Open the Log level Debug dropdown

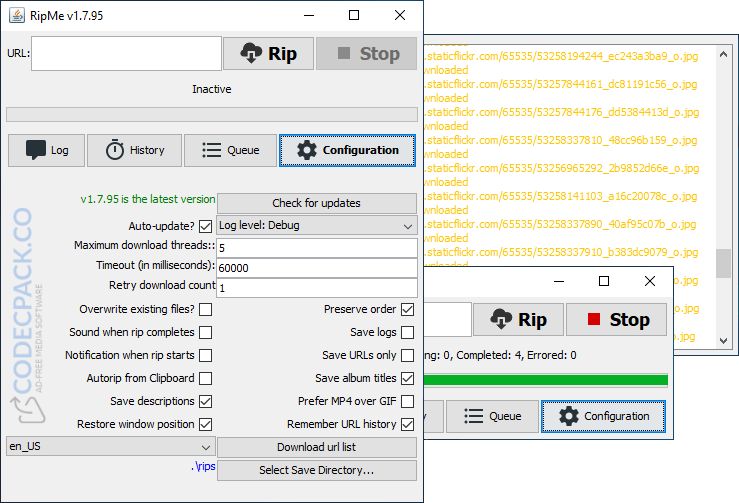[x=317, y=225]
